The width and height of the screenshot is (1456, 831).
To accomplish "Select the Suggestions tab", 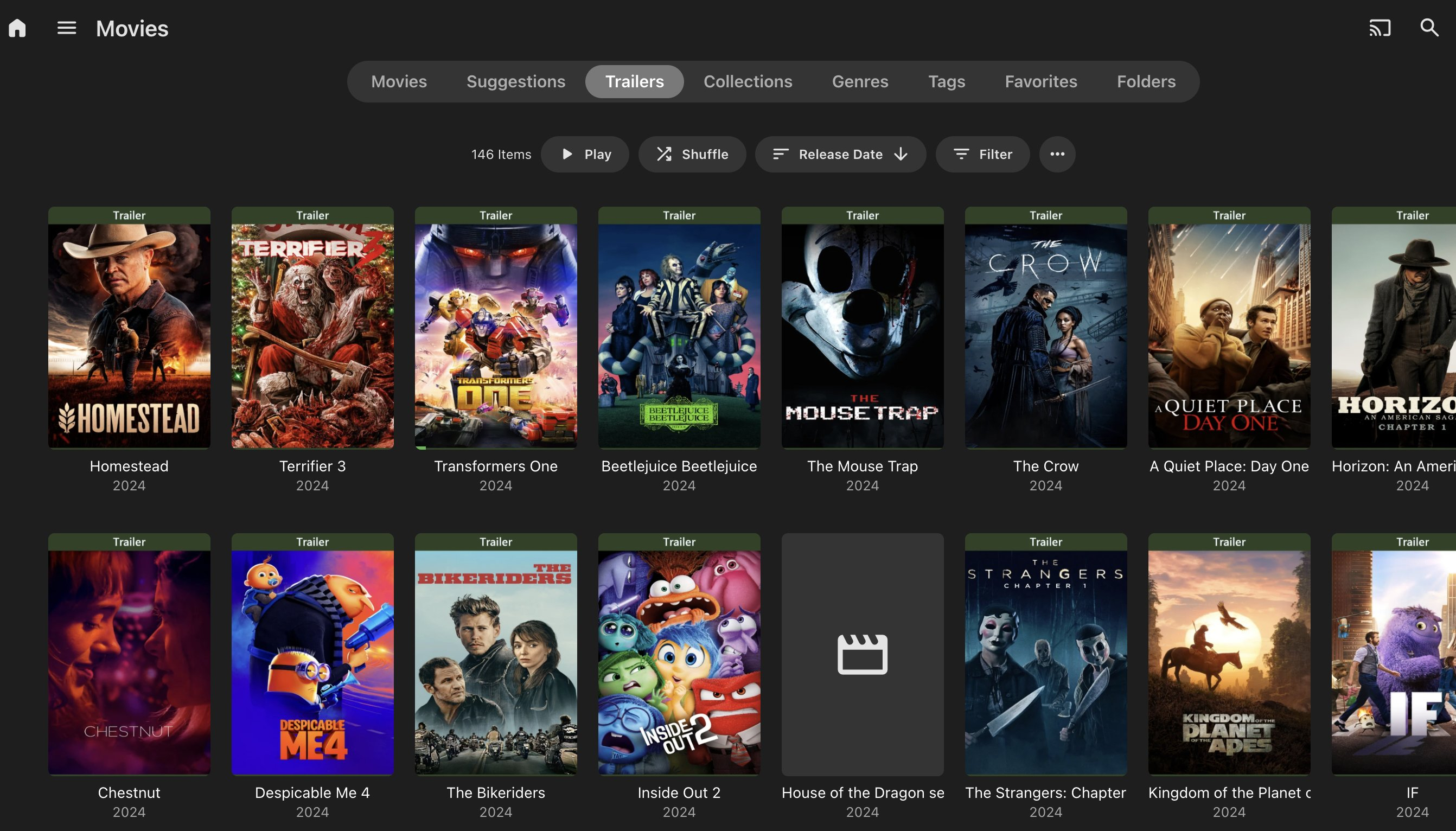I will coord(516,81).
